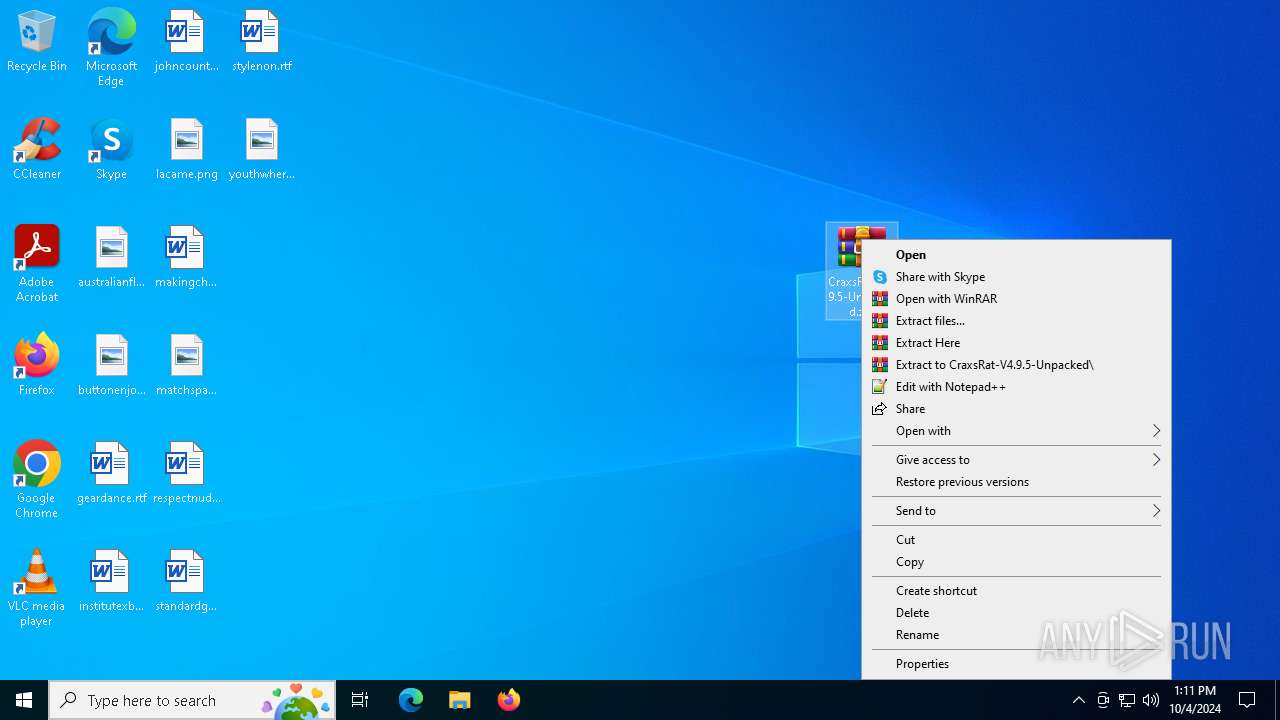Choose Rename in the context menu
Viewport: 1280px width, 720px height.
point(1016,635)
